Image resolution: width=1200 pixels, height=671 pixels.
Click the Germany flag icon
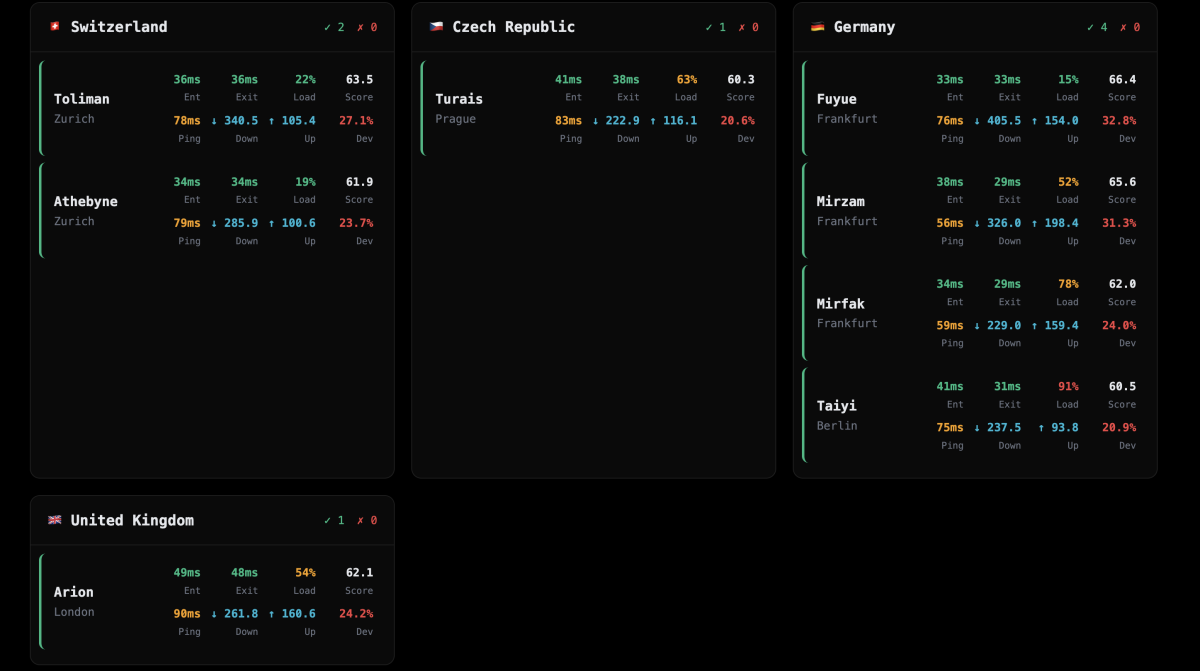point(818,27)
